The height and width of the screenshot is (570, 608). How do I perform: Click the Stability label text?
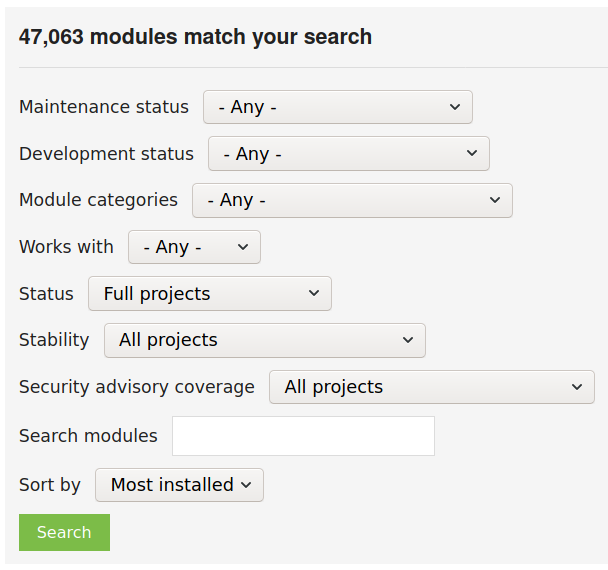pos(54,340)
